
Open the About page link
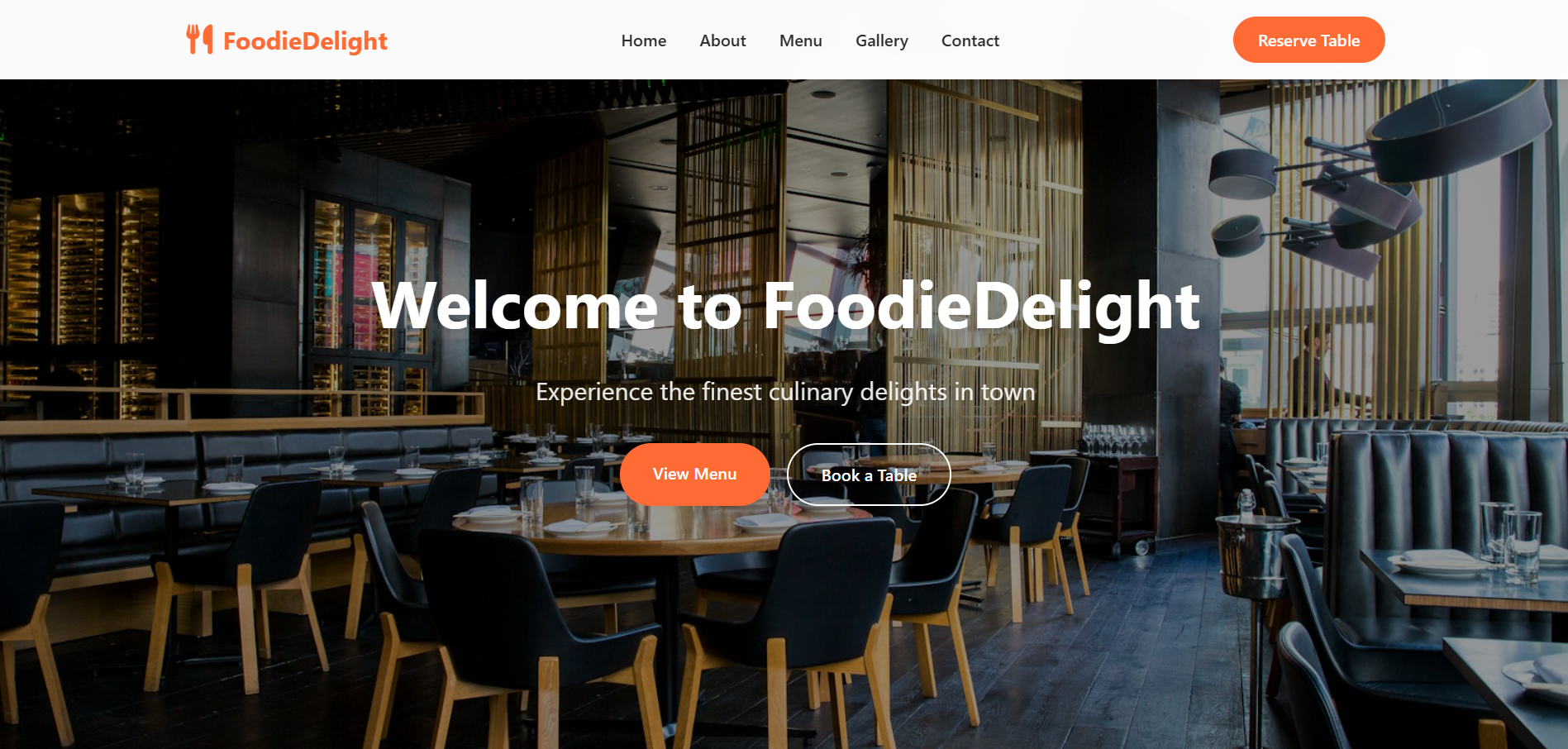722,41
